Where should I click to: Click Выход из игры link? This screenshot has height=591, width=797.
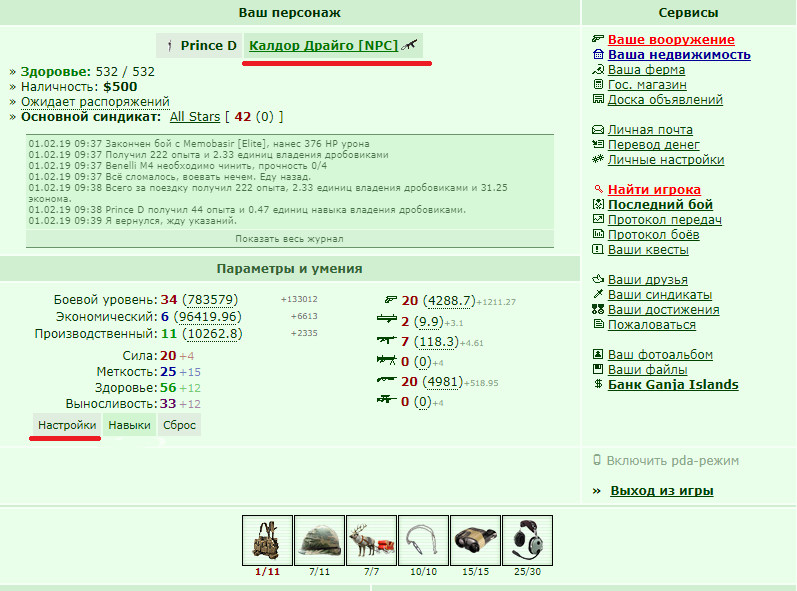tap(662, 490)
